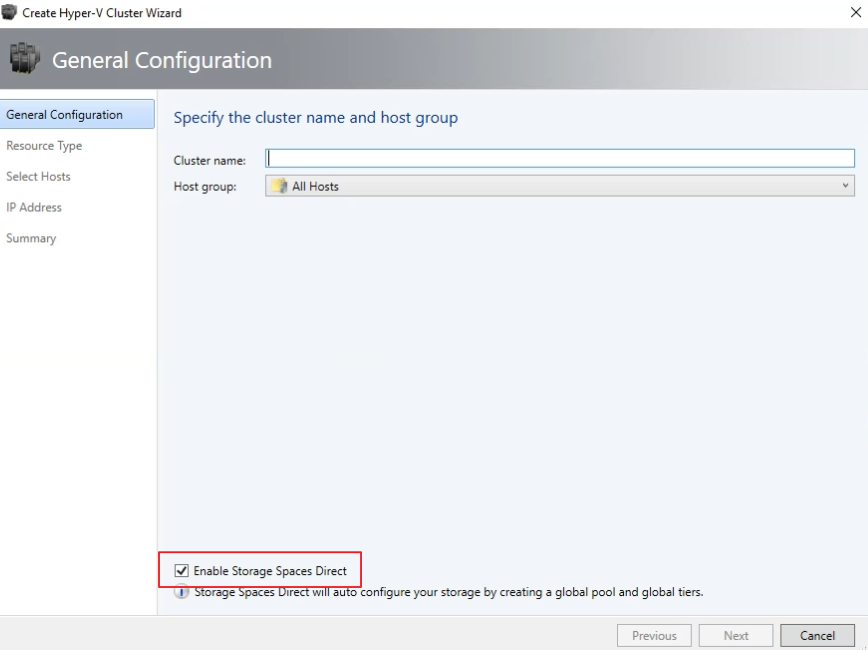Re-enable the Storage Spaces Direct checkbox
This screenshot has height=650, width=868.
point(180,570)
